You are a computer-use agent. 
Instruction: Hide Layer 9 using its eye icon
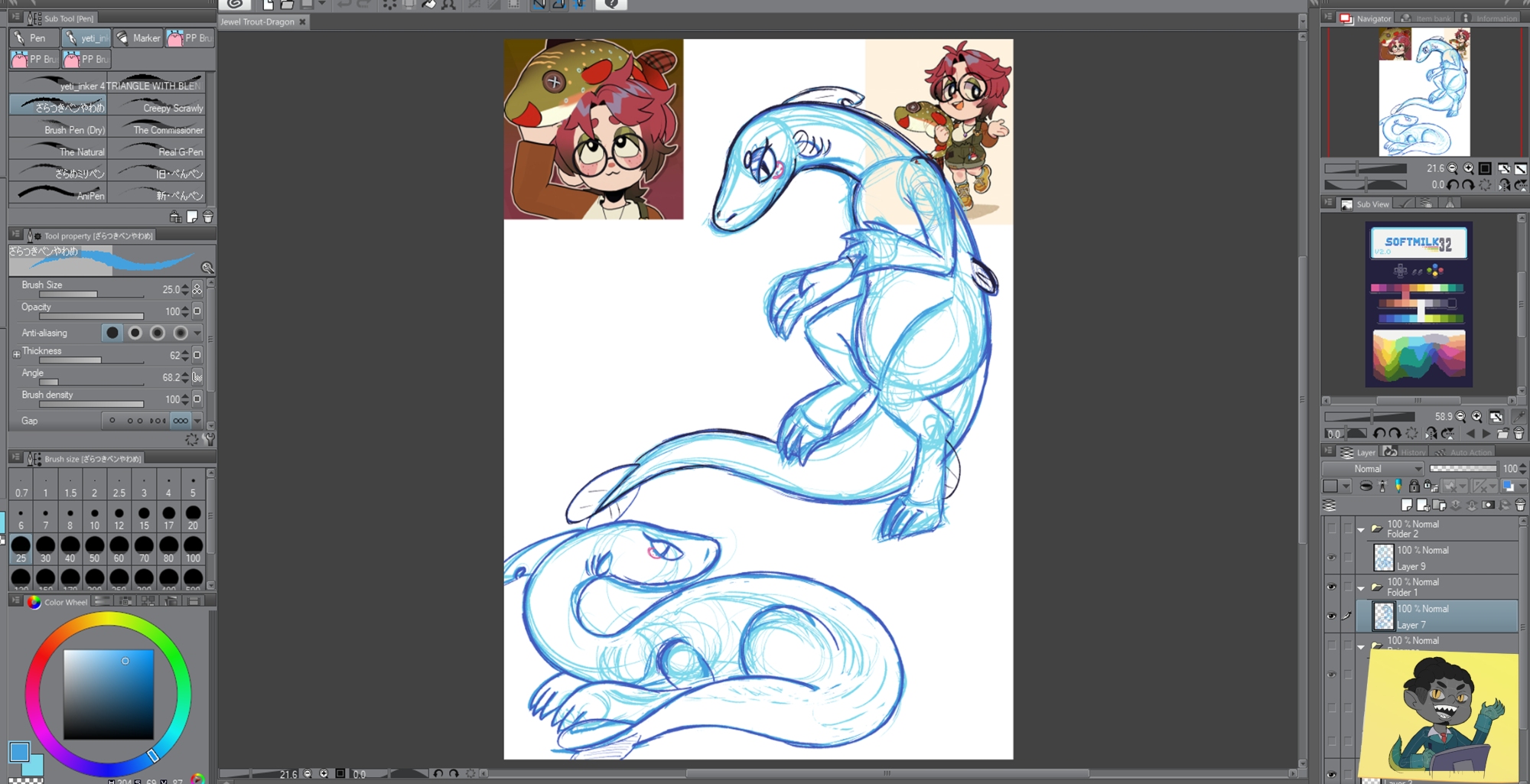coord(1332,558)
